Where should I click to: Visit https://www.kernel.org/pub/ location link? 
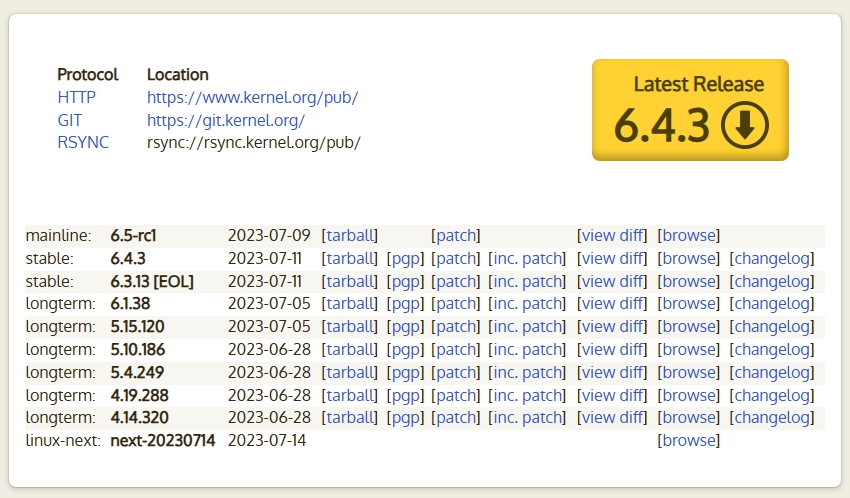(x=253, y=98)
